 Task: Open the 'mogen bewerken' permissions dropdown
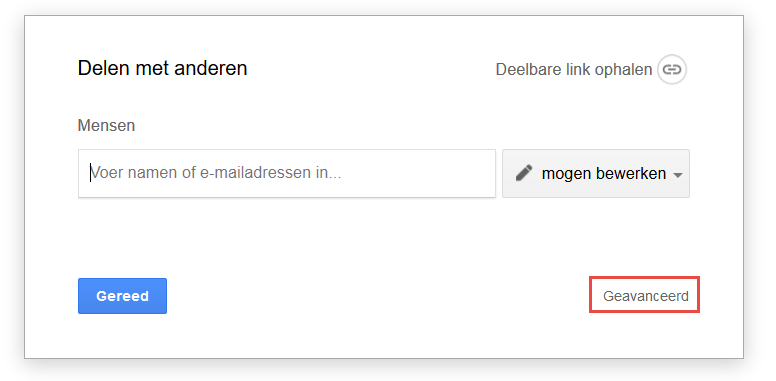(596, 174)
